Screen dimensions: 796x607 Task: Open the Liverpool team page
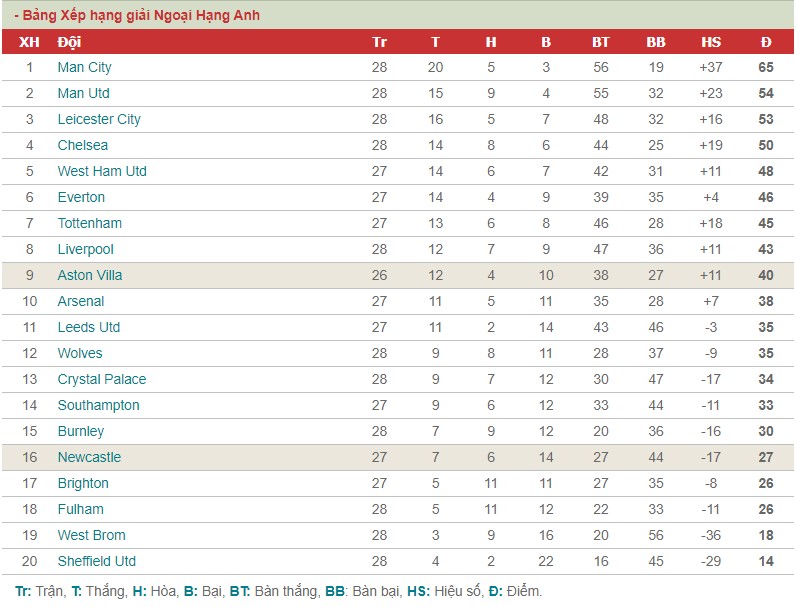click(85, 249)
